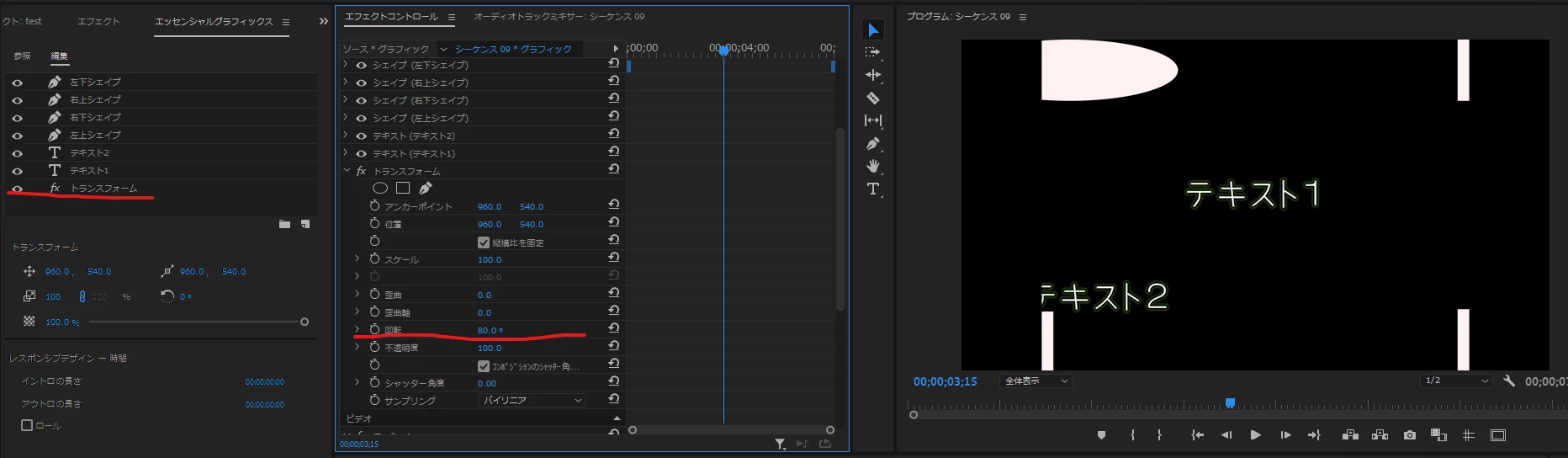Select the Razor tool
The image size is (1568, 458).
pos(873,98)
